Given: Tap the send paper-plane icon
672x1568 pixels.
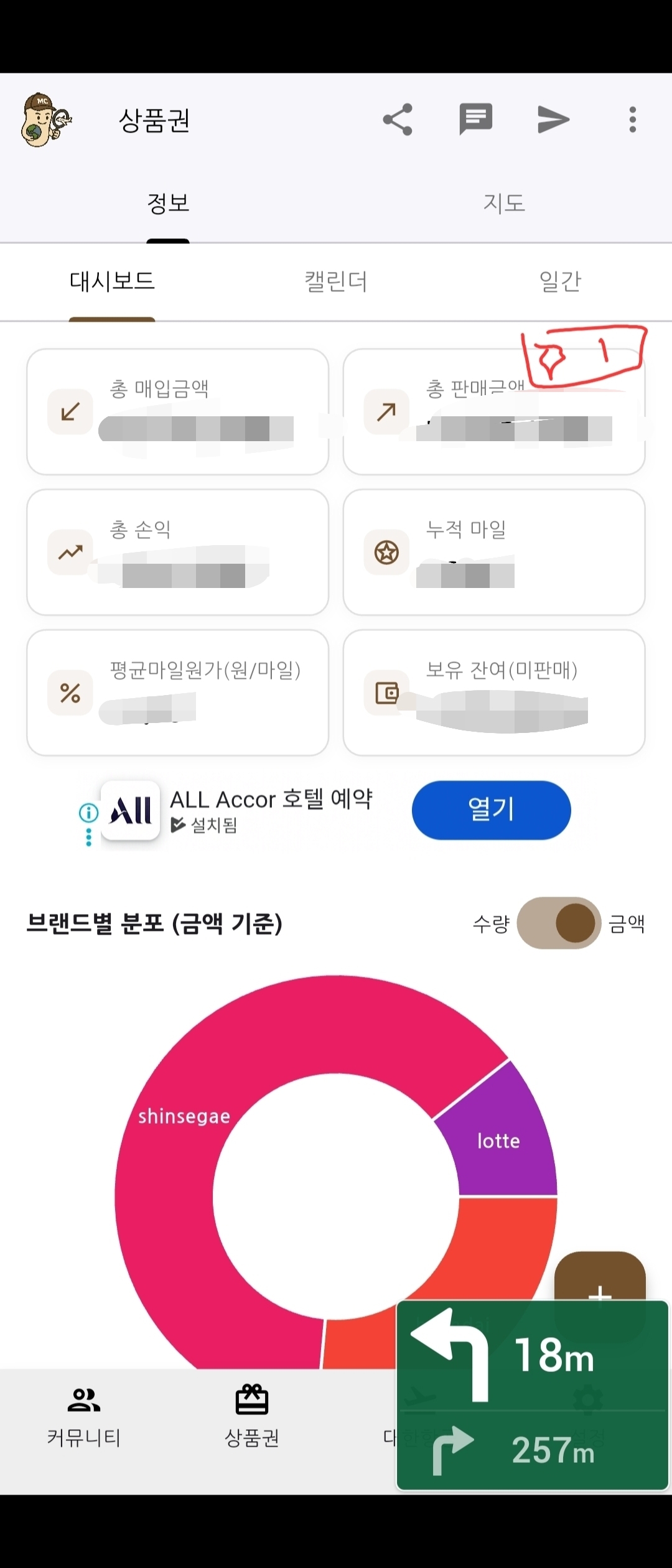Looking at the screenshot, I should (x=553, y=119).
